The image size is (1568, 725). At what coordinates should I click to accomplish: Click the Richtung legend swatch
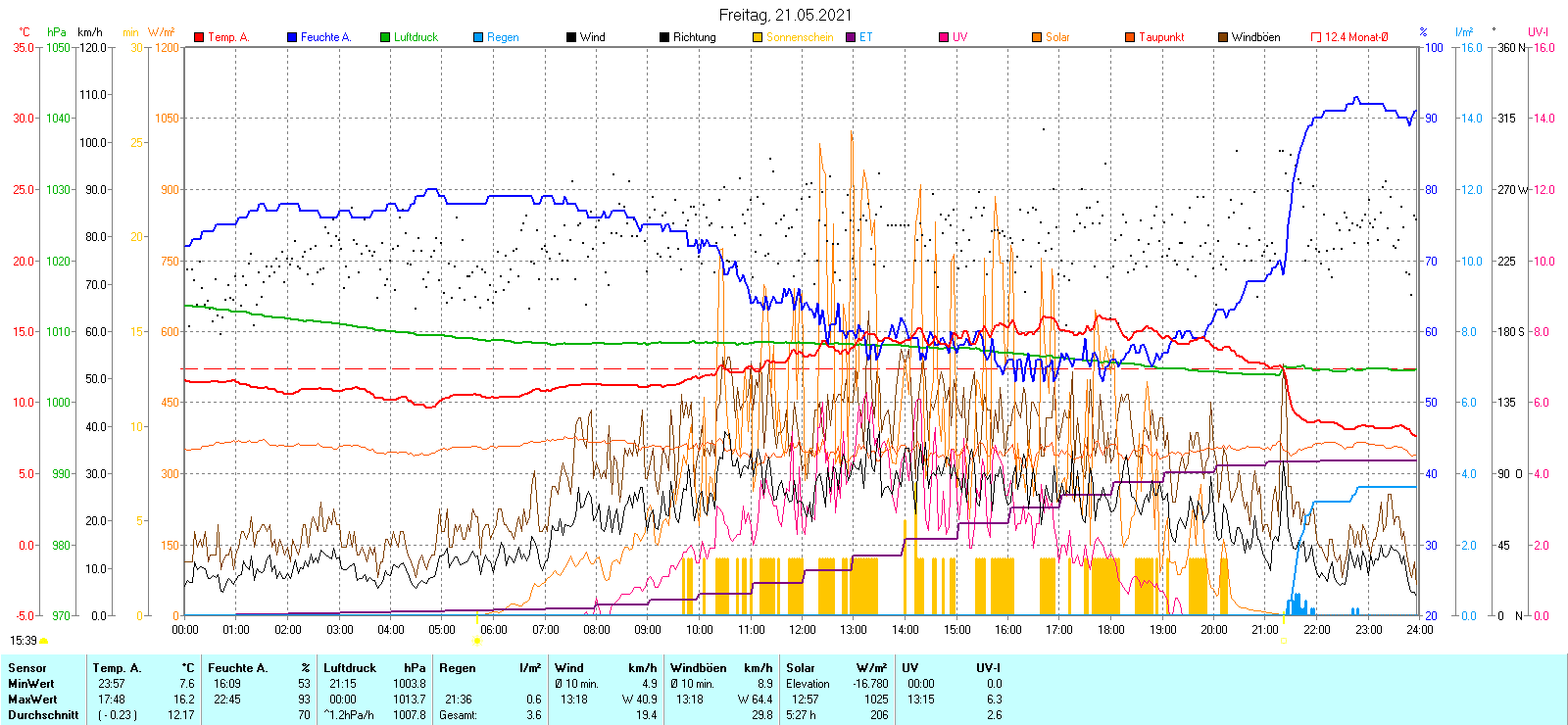664,37
